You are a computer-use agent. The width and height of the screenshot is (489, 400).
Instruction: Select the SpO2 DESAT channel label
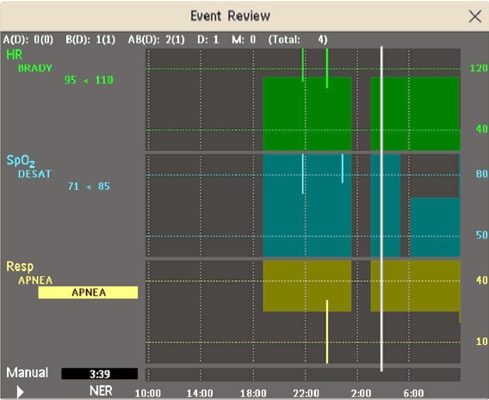[29, 167]
